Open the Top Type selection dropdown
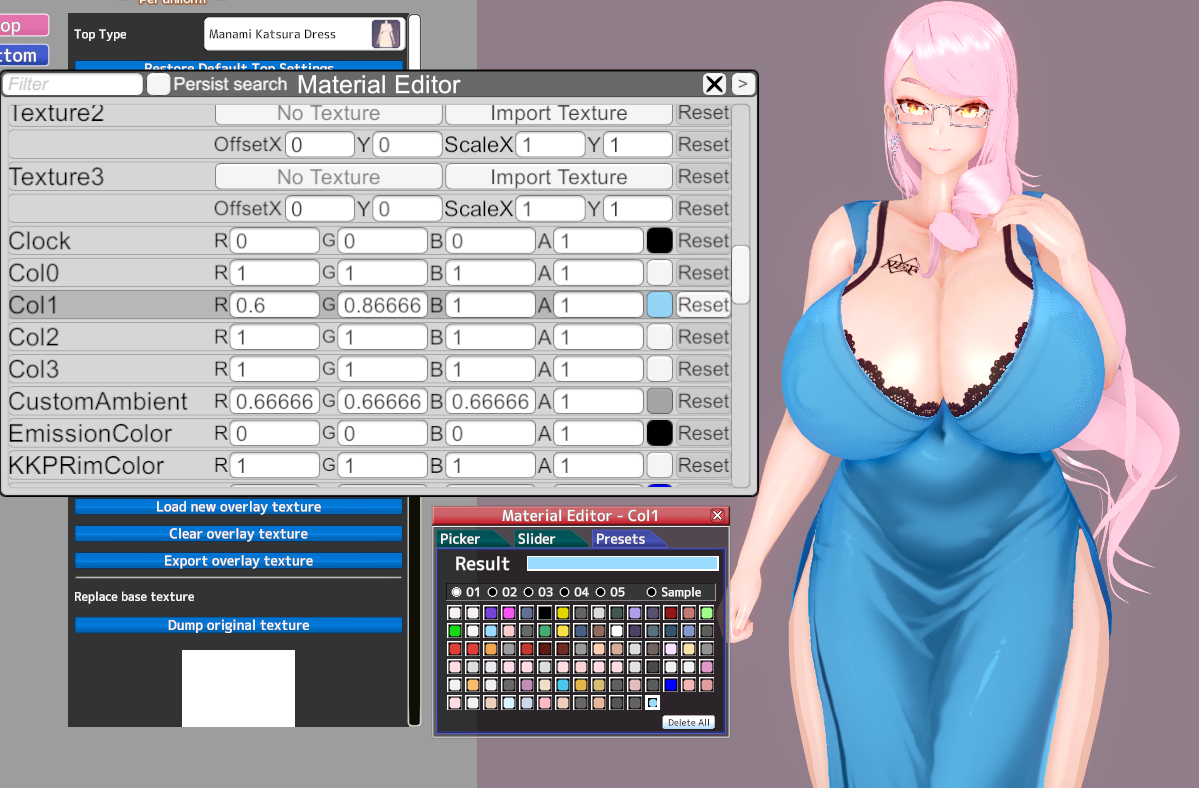The width and height of the screenshot is (1199, 788). 304,34
